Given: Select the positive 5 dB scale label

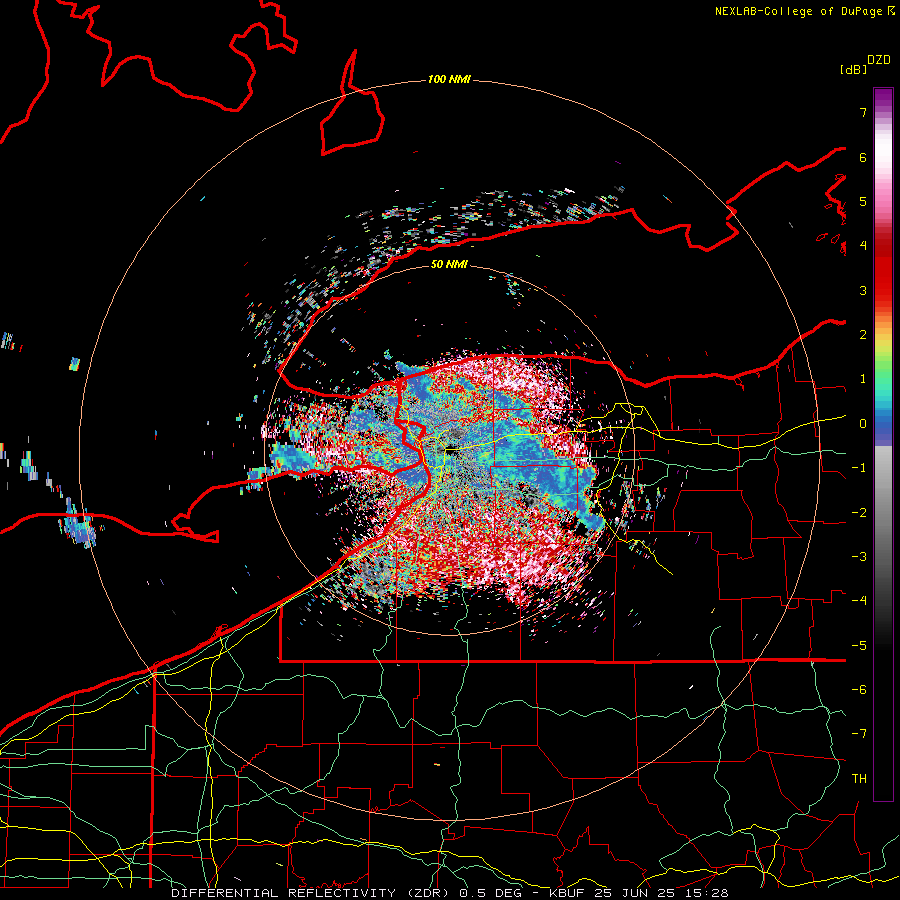Looking at the screenshot, I should tap(863, 201).
